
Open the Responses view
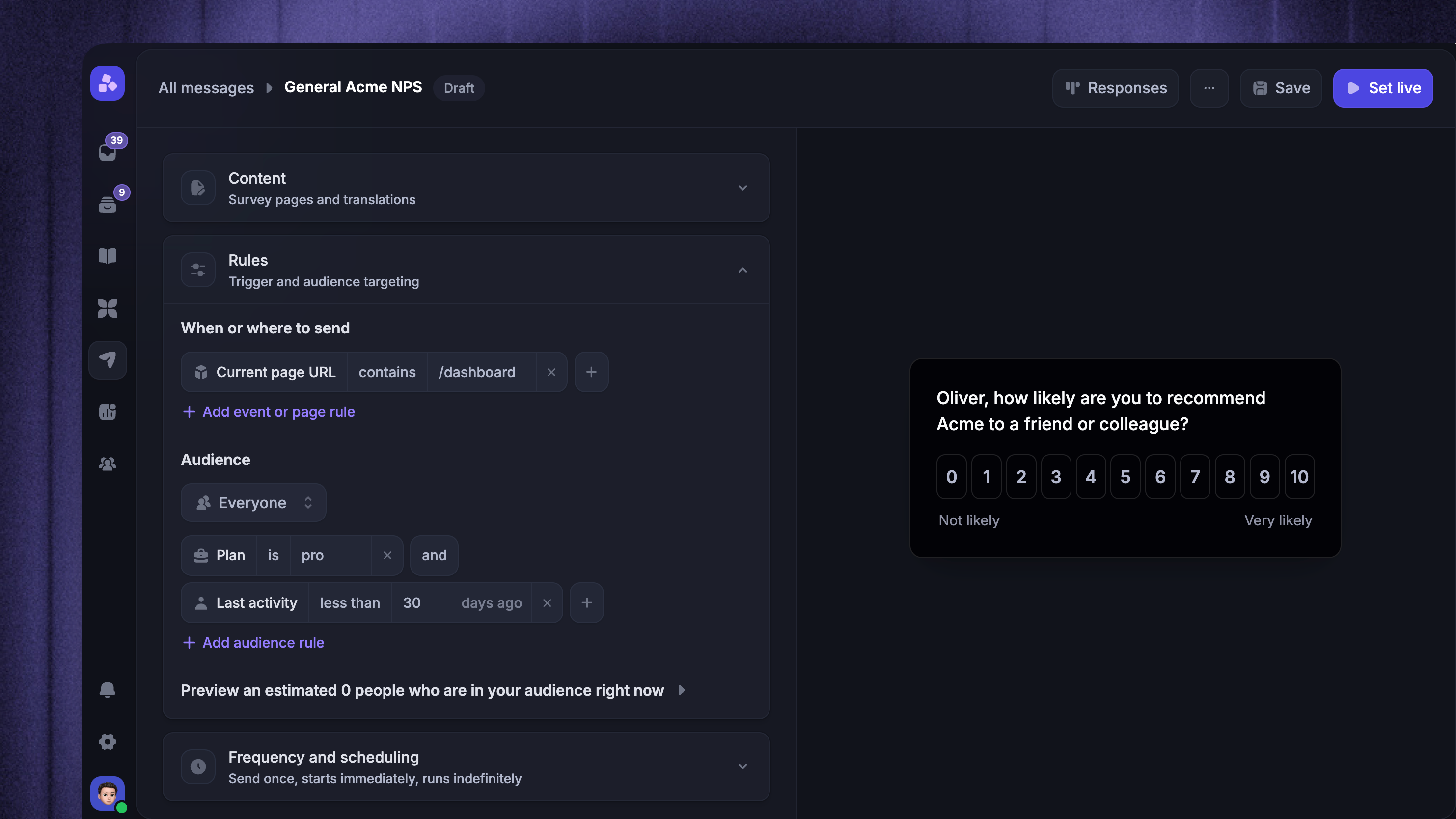tap(1116, 88)
